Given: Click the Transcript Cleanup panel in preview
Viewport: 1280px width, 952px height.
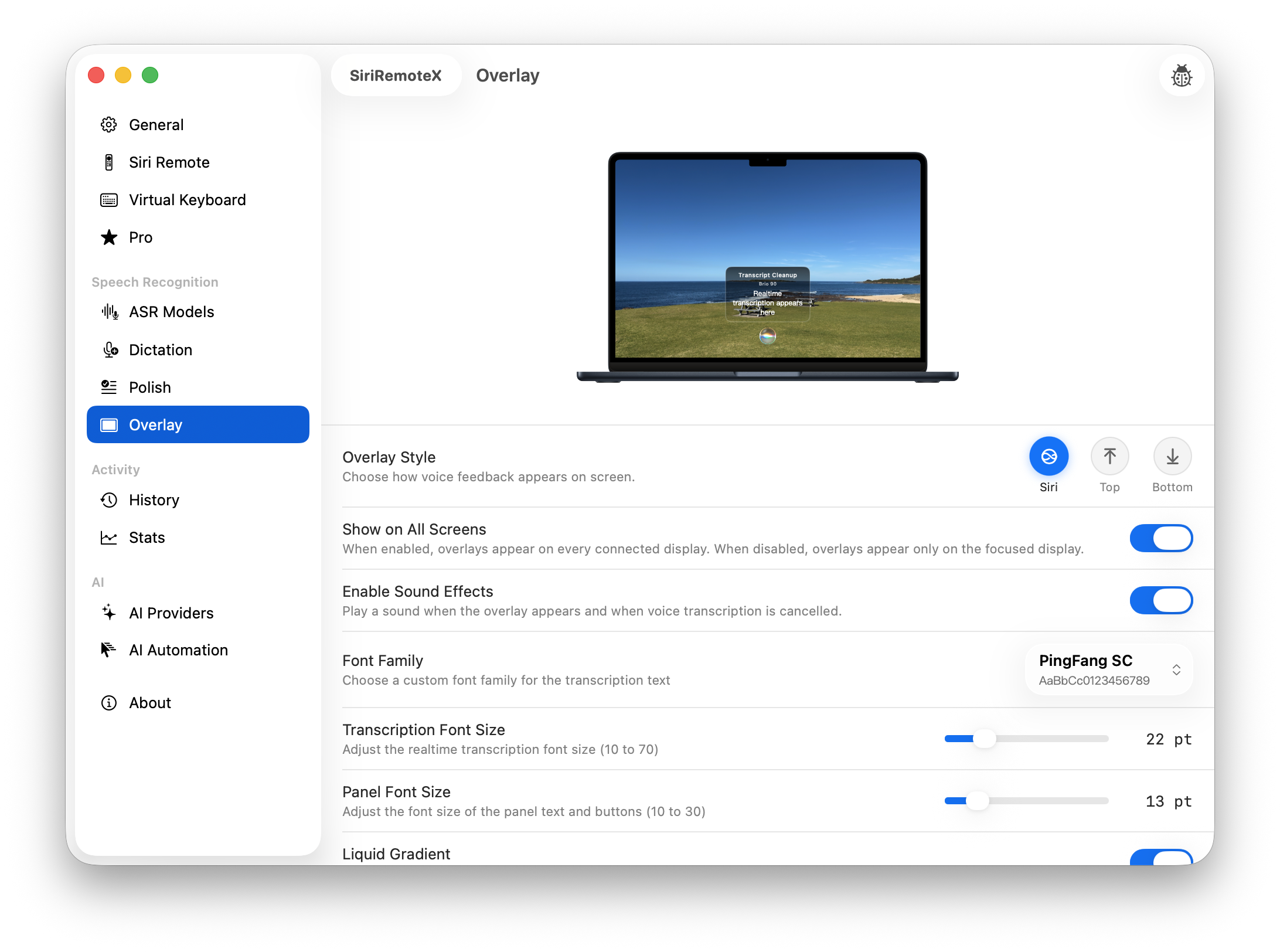Looking at the screenshot, I should pos(768,294).
